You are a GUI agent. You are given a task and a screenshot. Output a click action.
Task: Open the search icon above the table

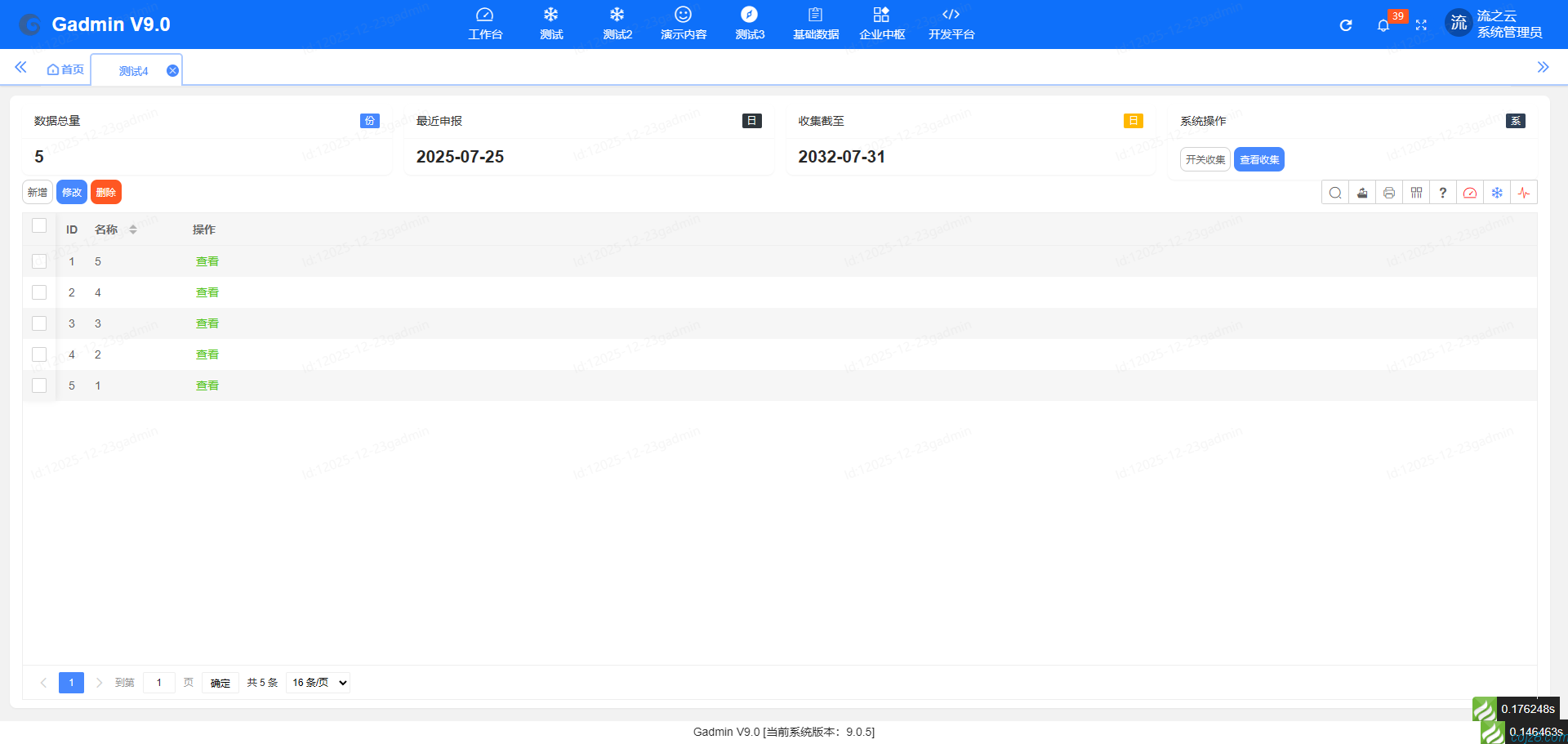click(1335, 192)
